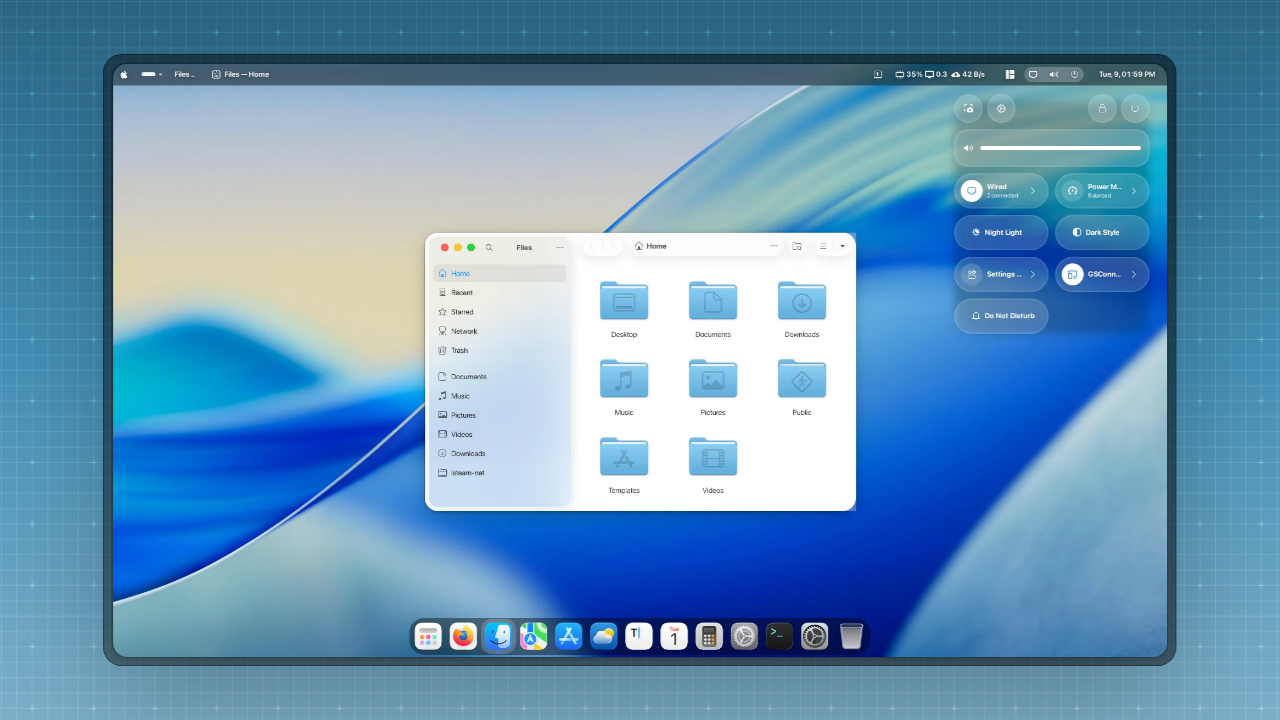
Task: Adjust the volume slider in quick settings
Action: (x=1060, y=148)
